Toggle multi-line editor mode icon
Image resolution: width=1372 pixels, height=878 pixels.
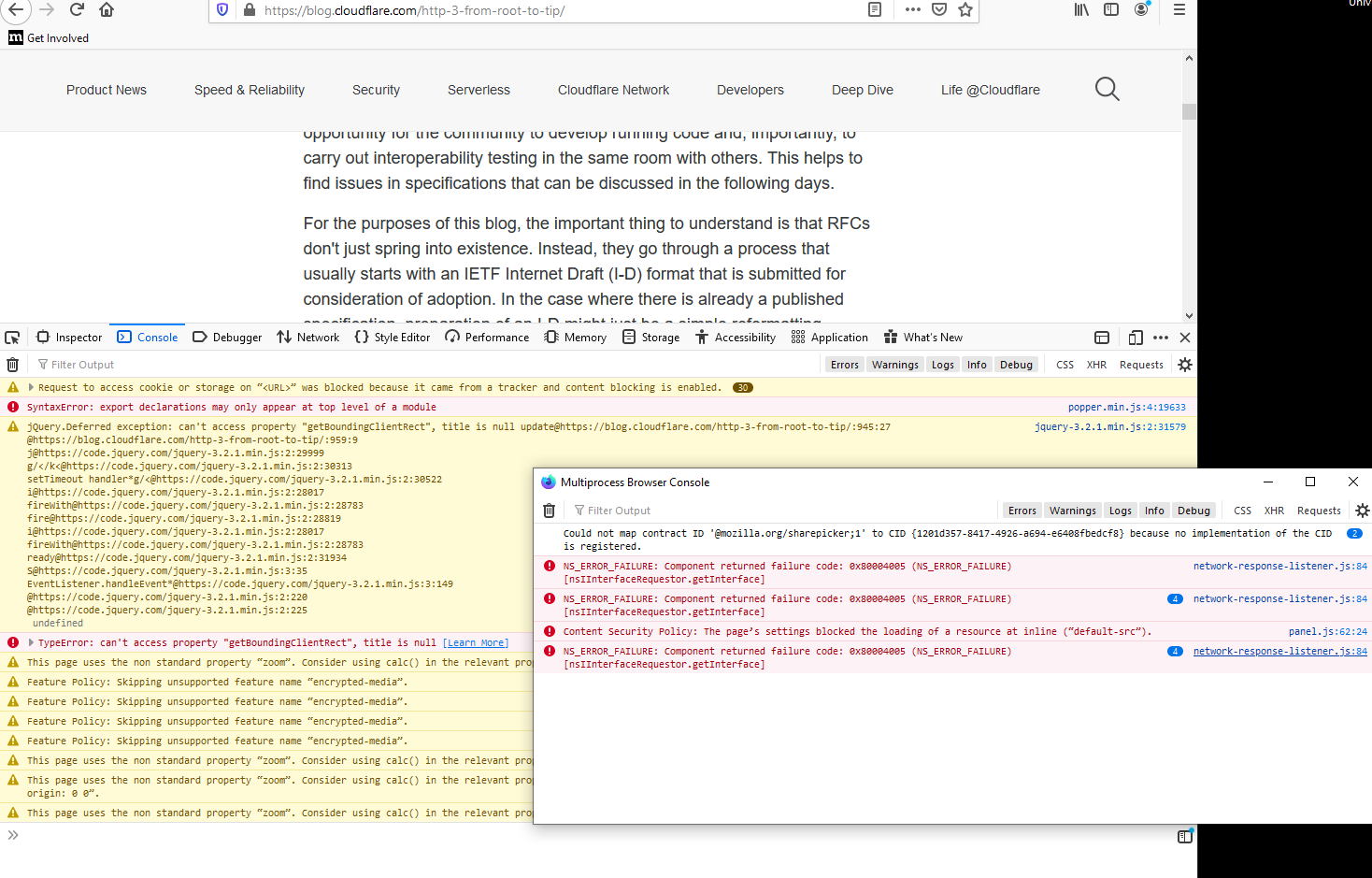[x=1185, y=837]
